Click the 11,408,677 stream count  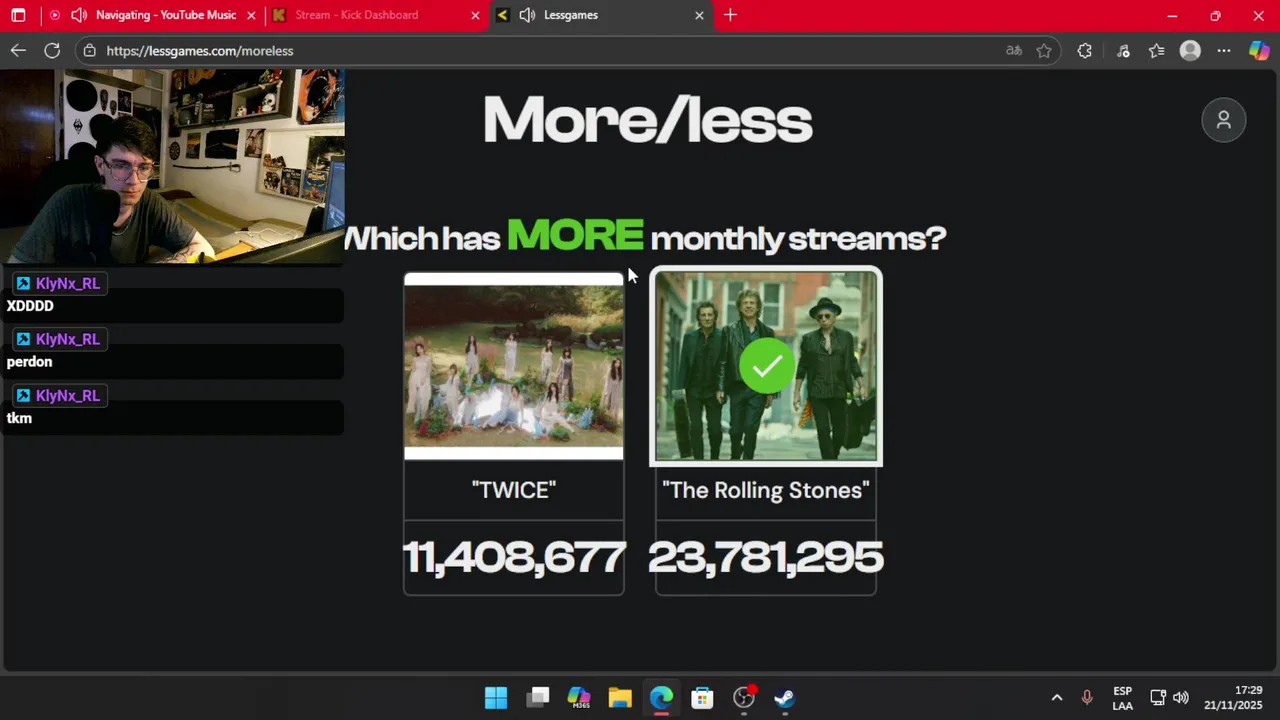(514, 557)
